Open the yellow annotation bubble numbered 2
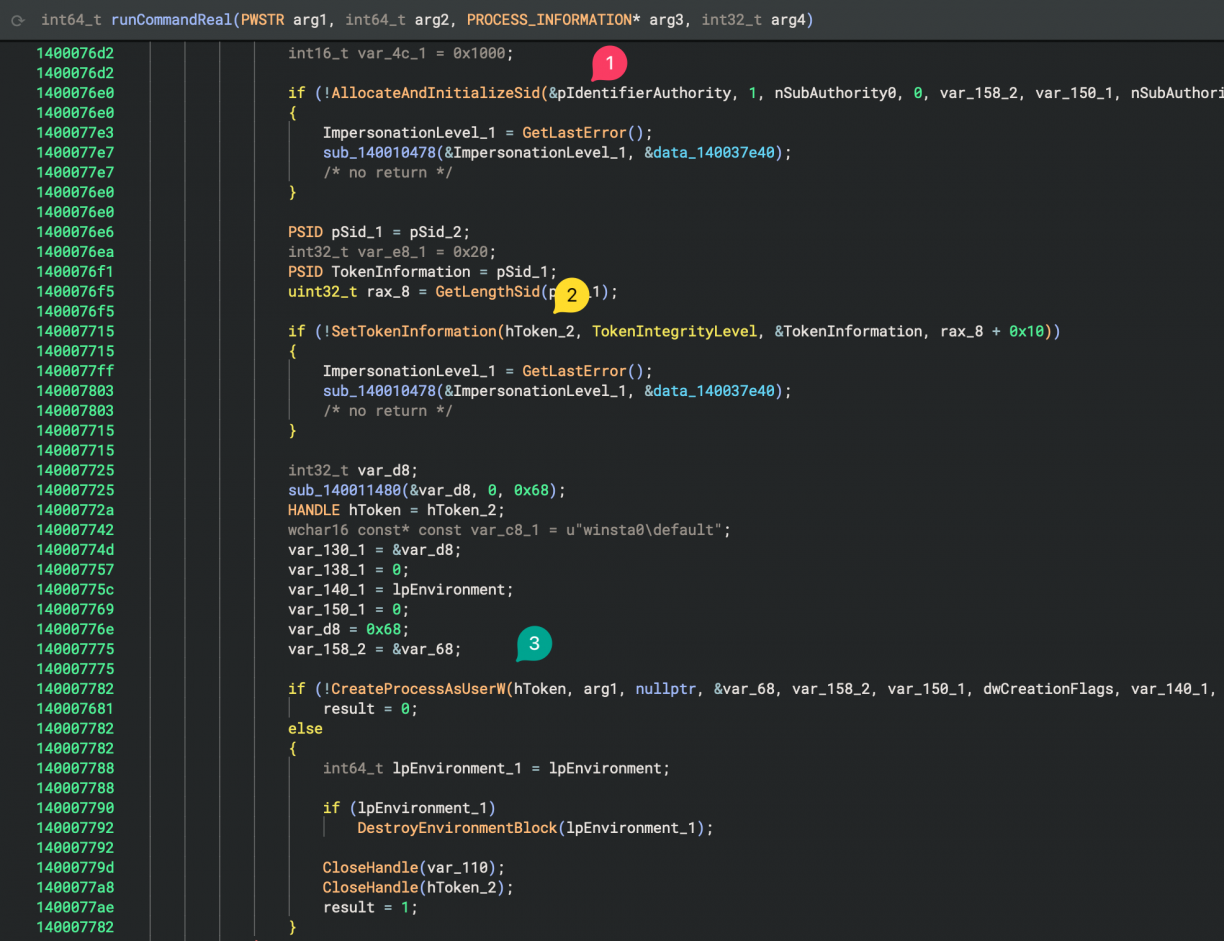The image size is (1224, 941). click(571, 295)
